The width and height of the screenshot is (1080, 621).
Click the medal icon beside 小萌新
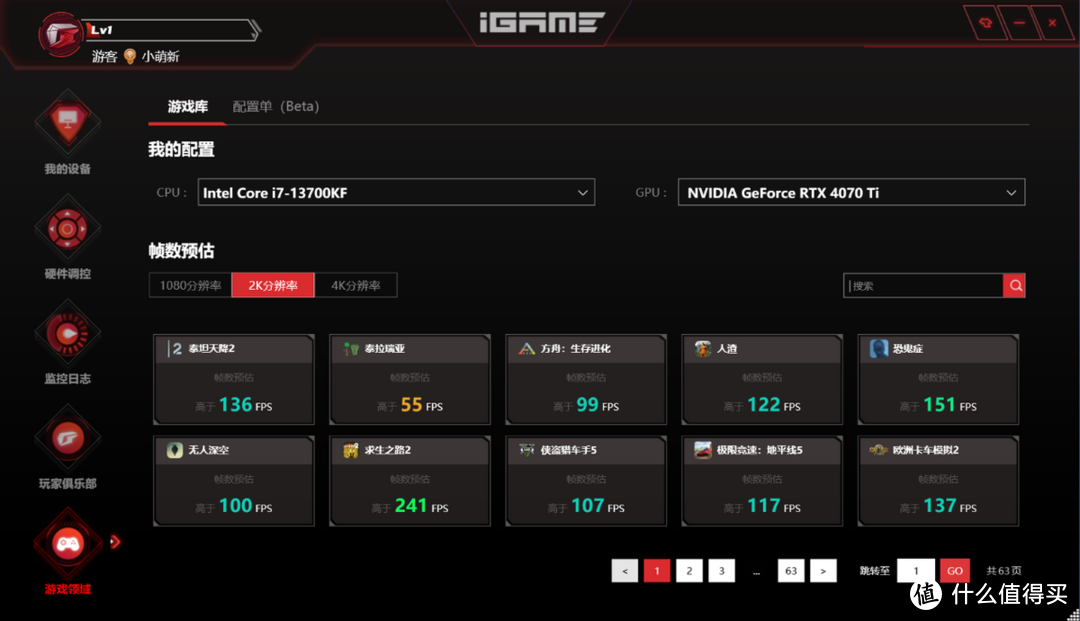coord(129,56)
